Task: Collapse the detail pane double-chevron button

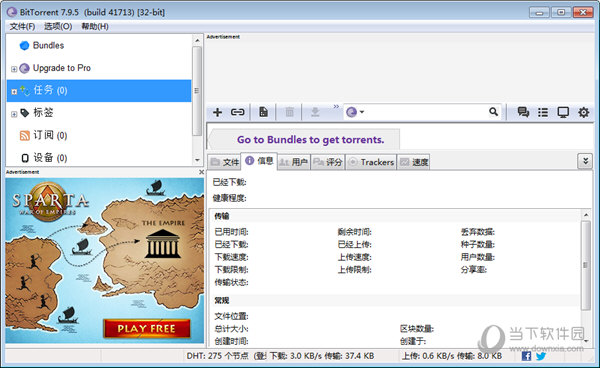Action: tap(585, 161)
